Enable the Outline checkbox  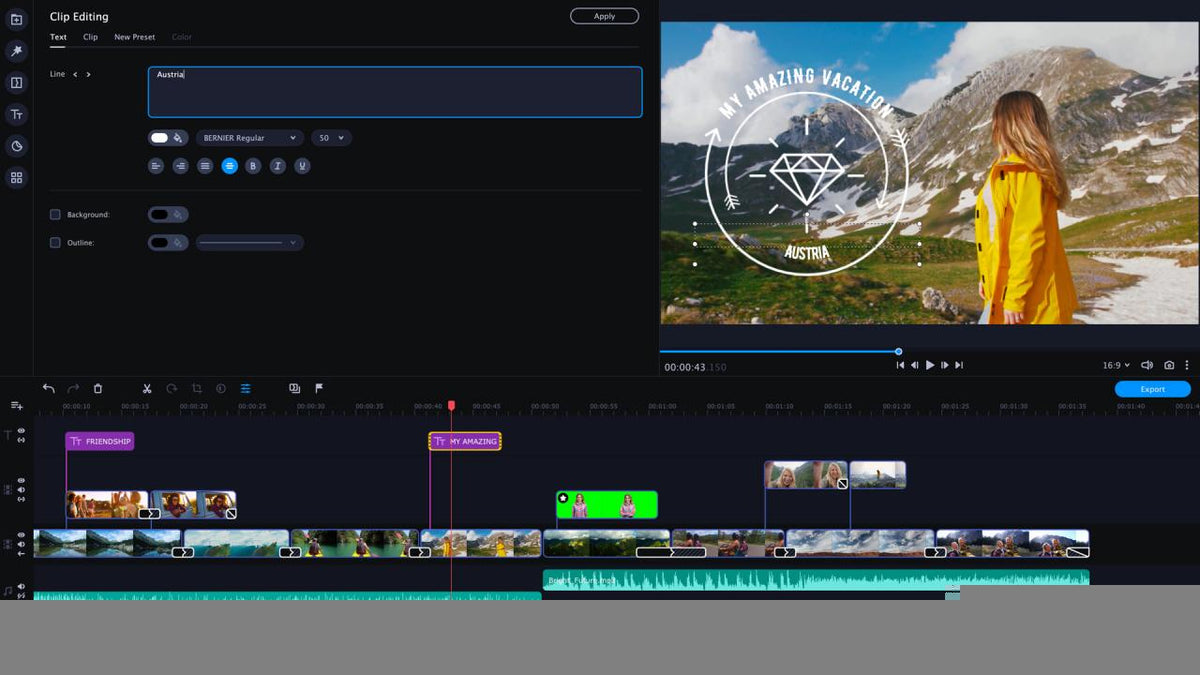[x=55, y=242]
